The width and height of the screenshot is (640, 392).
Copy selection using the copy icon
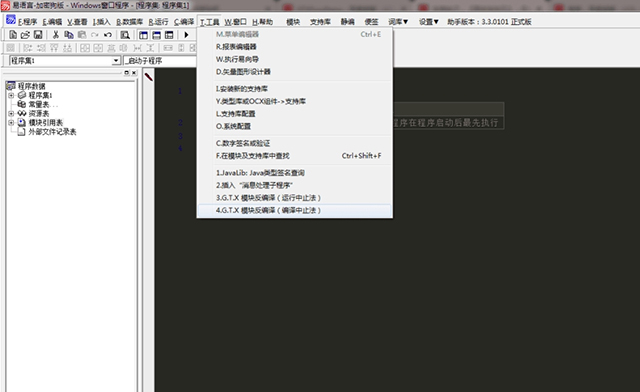(69, 35)
